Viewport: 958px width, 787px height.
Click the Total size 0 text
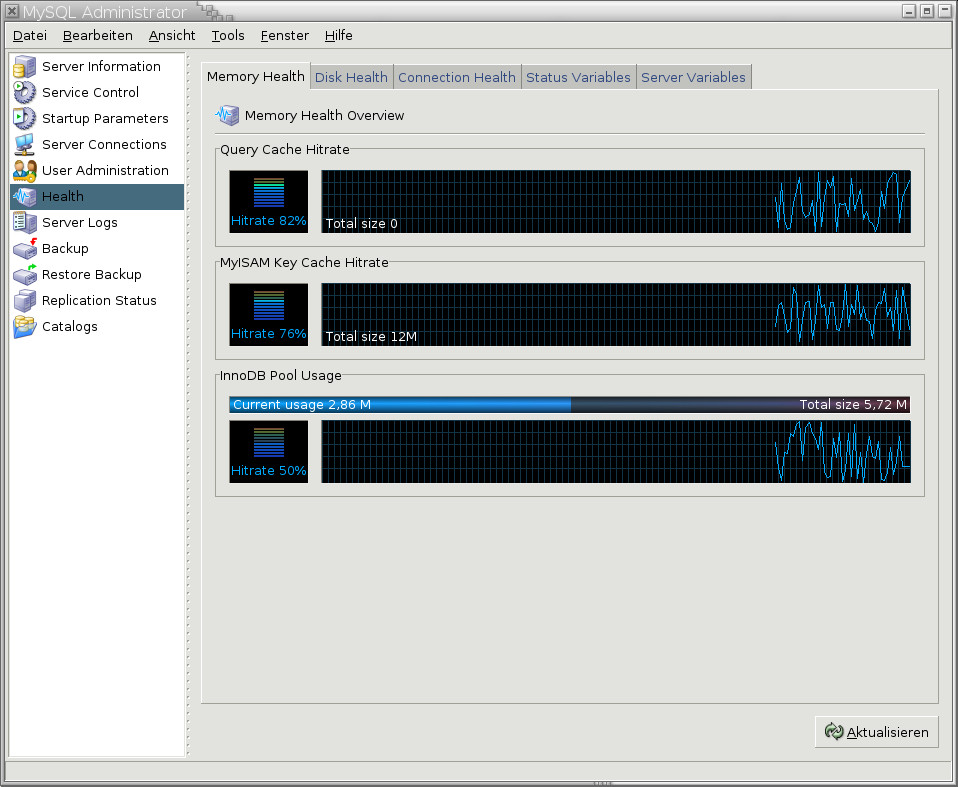click(362, 224)
